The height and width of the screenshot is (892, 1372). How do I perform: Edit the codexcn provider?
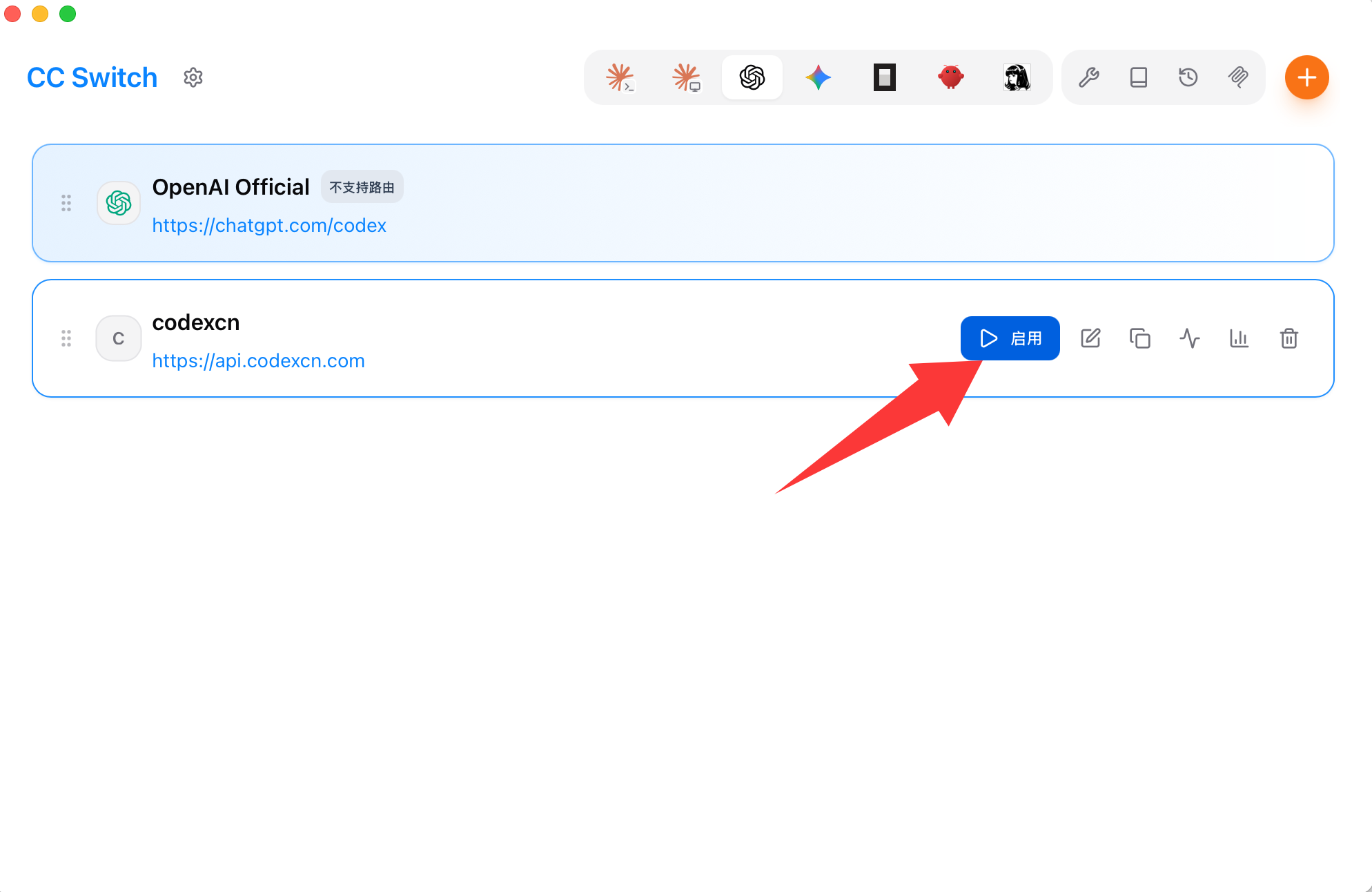(1090, 338)
